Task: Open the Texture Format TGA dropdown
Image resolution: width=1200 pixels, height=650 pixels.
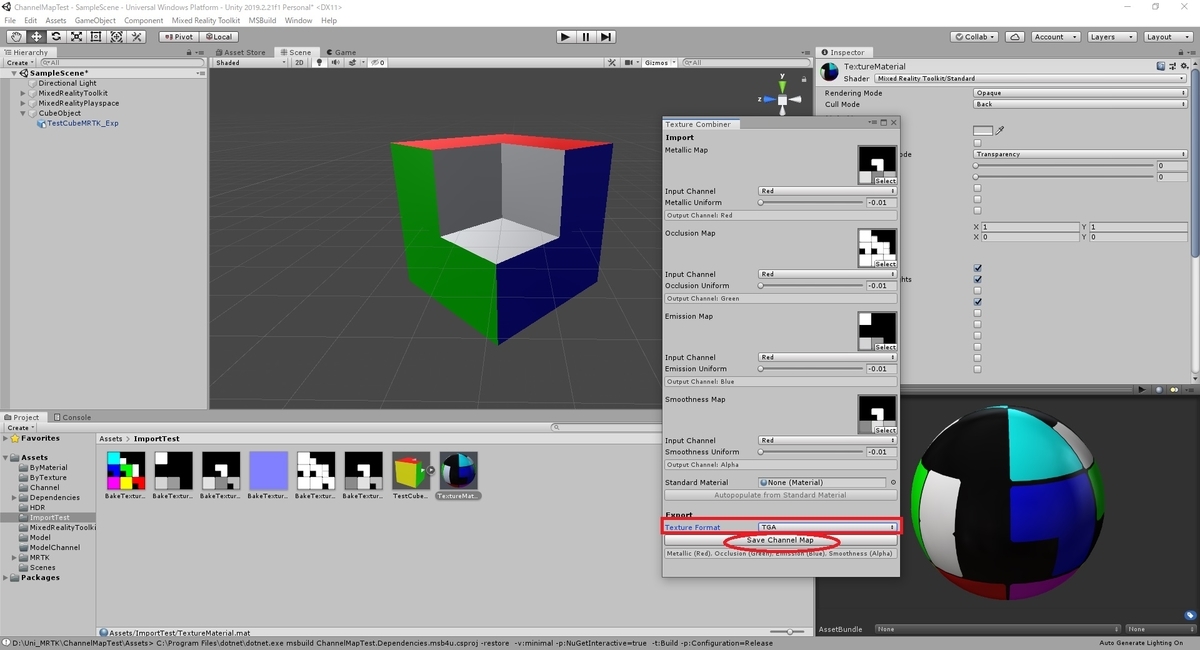Action: (827, 527)
